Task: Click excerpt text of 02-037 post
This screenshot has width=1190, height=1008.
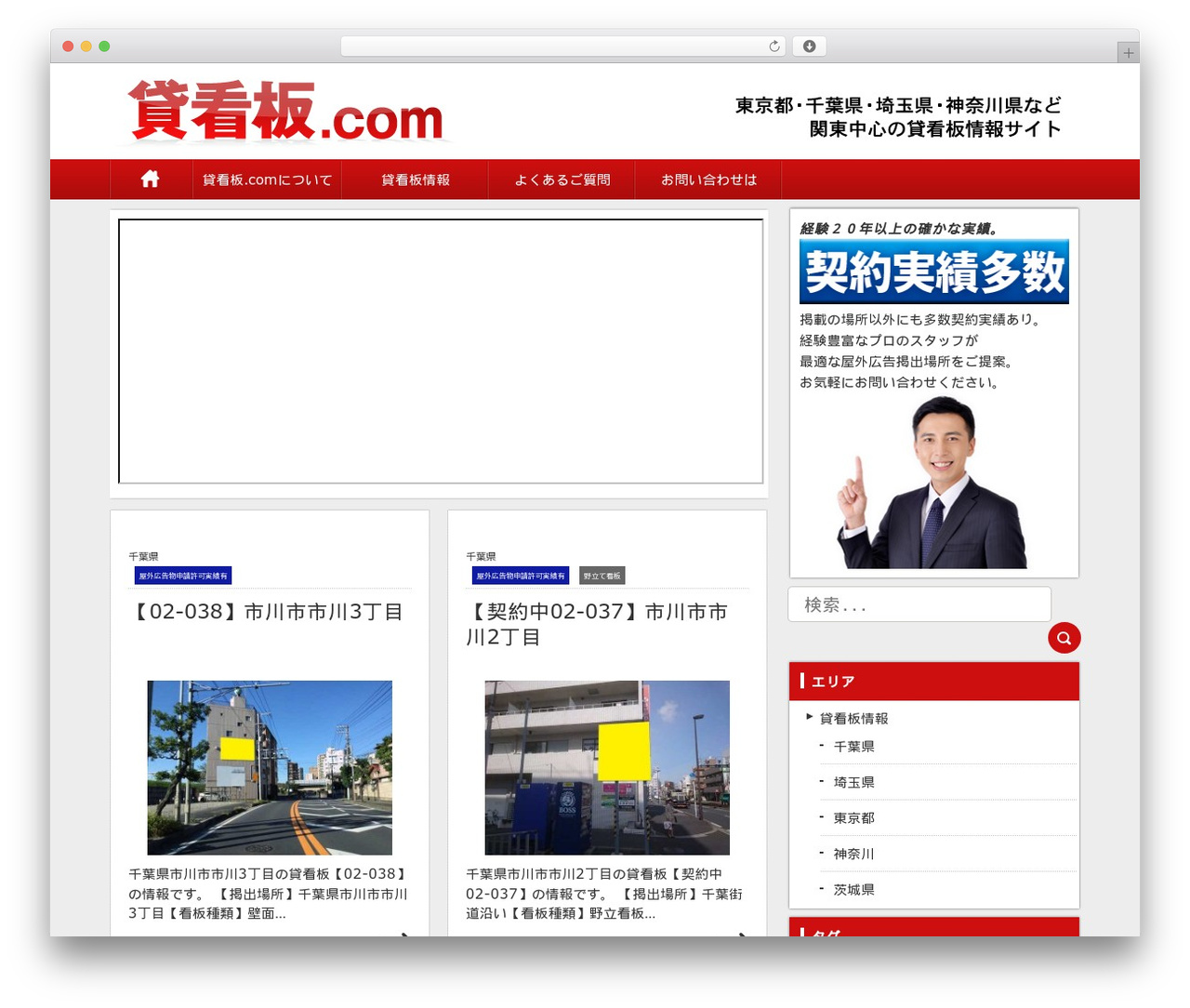Action: pos(604,894)
